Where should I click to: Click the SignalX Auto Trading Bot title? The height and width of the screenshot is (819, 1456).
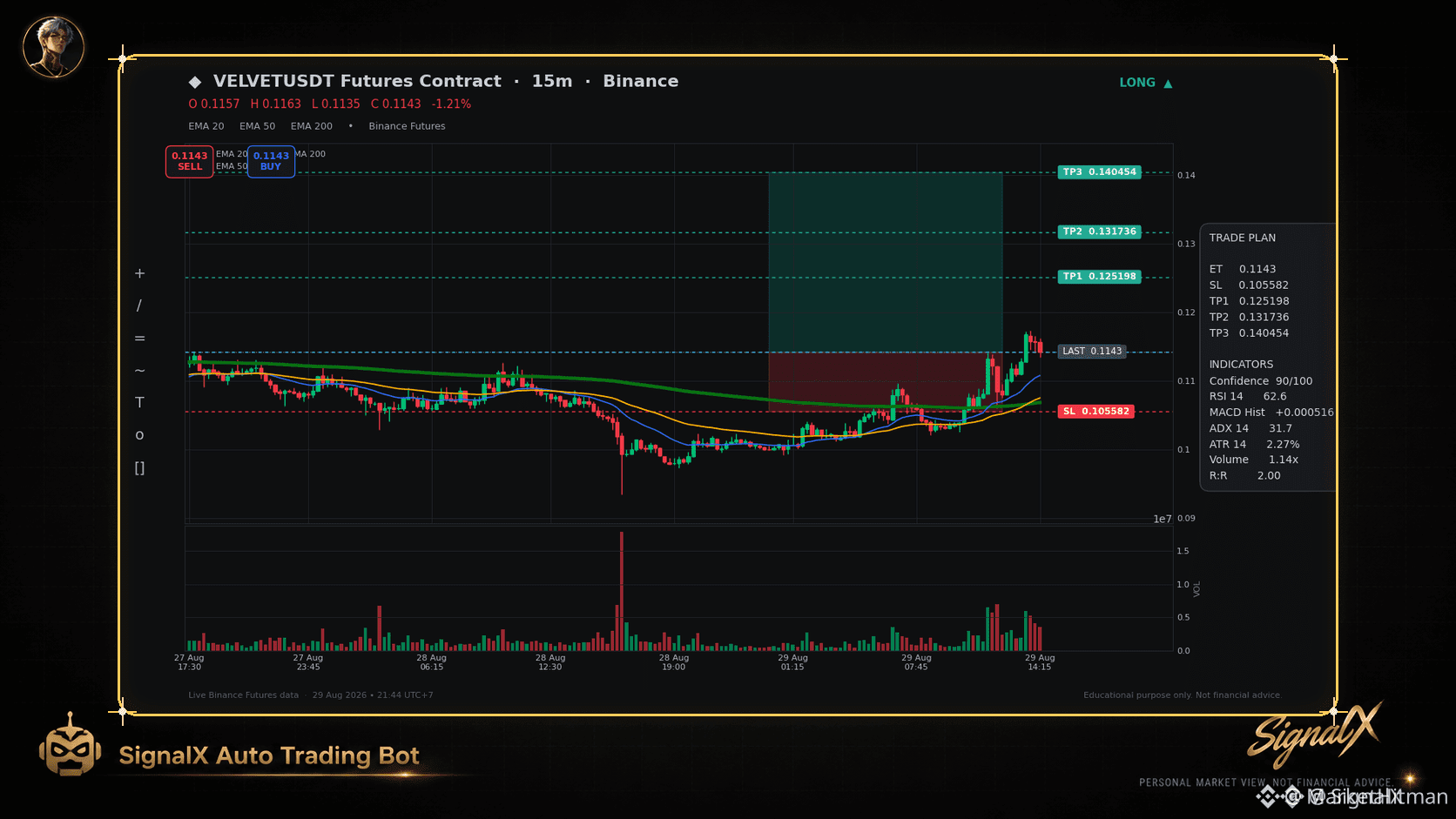click(269, 755)
